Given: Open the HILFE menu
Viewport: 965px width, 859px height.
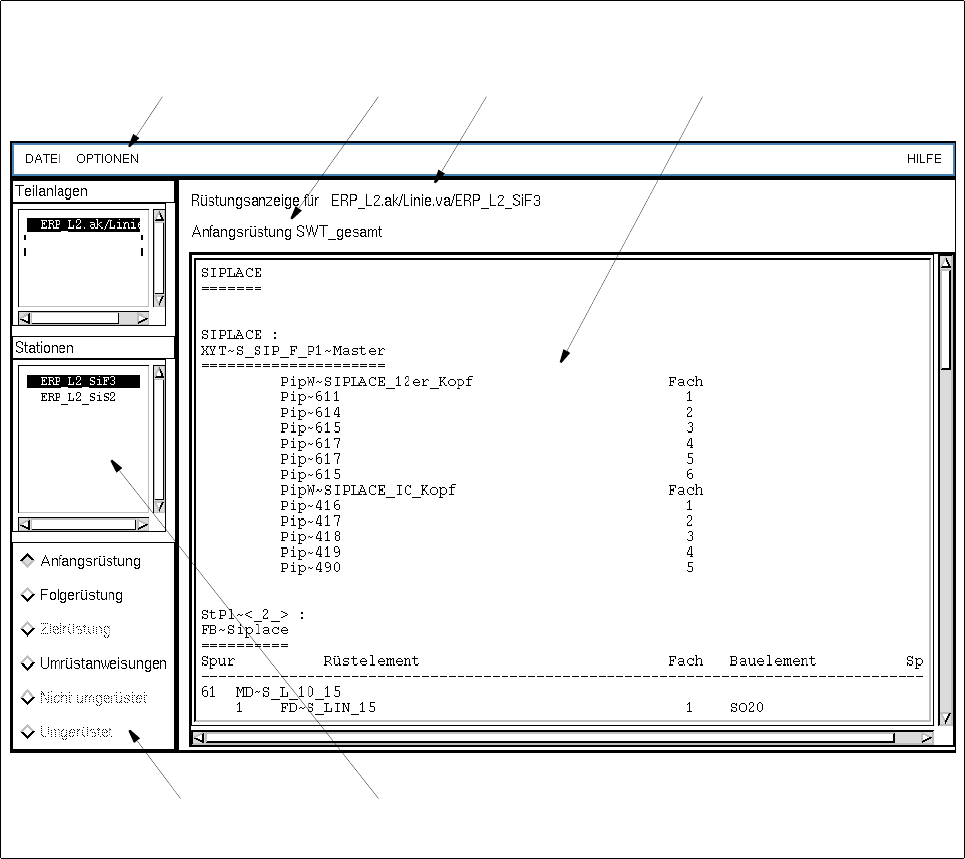Looking at the screenshot, I should pos(924,159).
